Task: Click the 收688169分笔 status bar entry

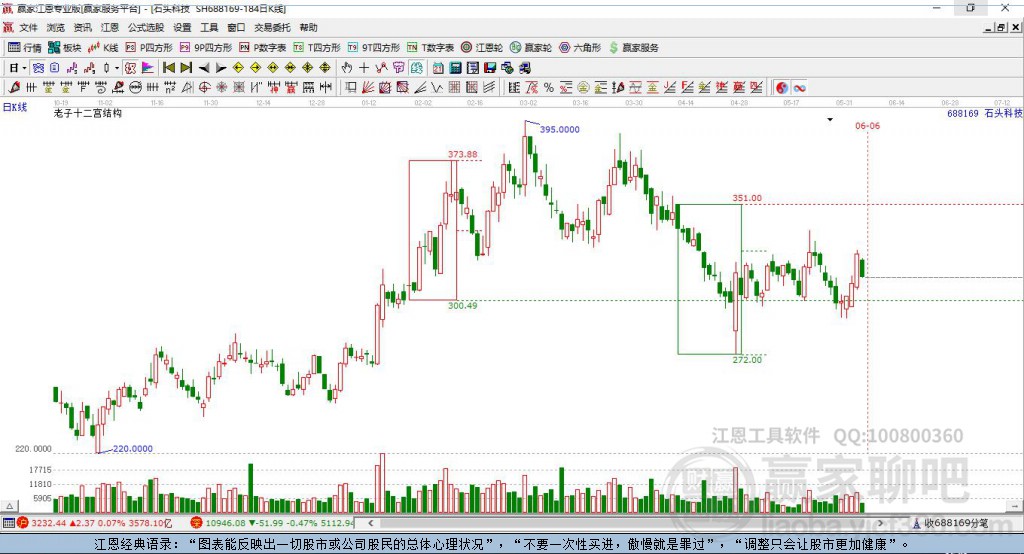Action: 950,523
